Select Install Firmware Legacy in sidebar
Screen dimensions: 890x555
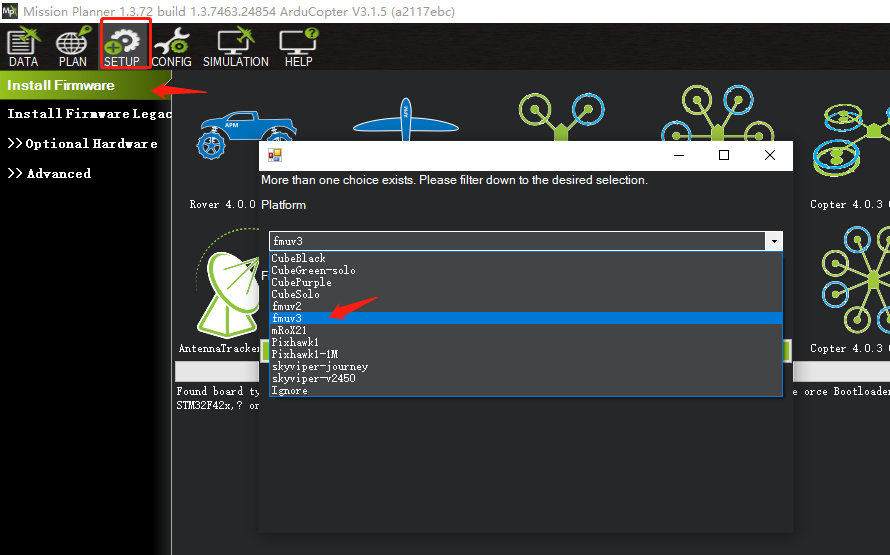[89, 114]
